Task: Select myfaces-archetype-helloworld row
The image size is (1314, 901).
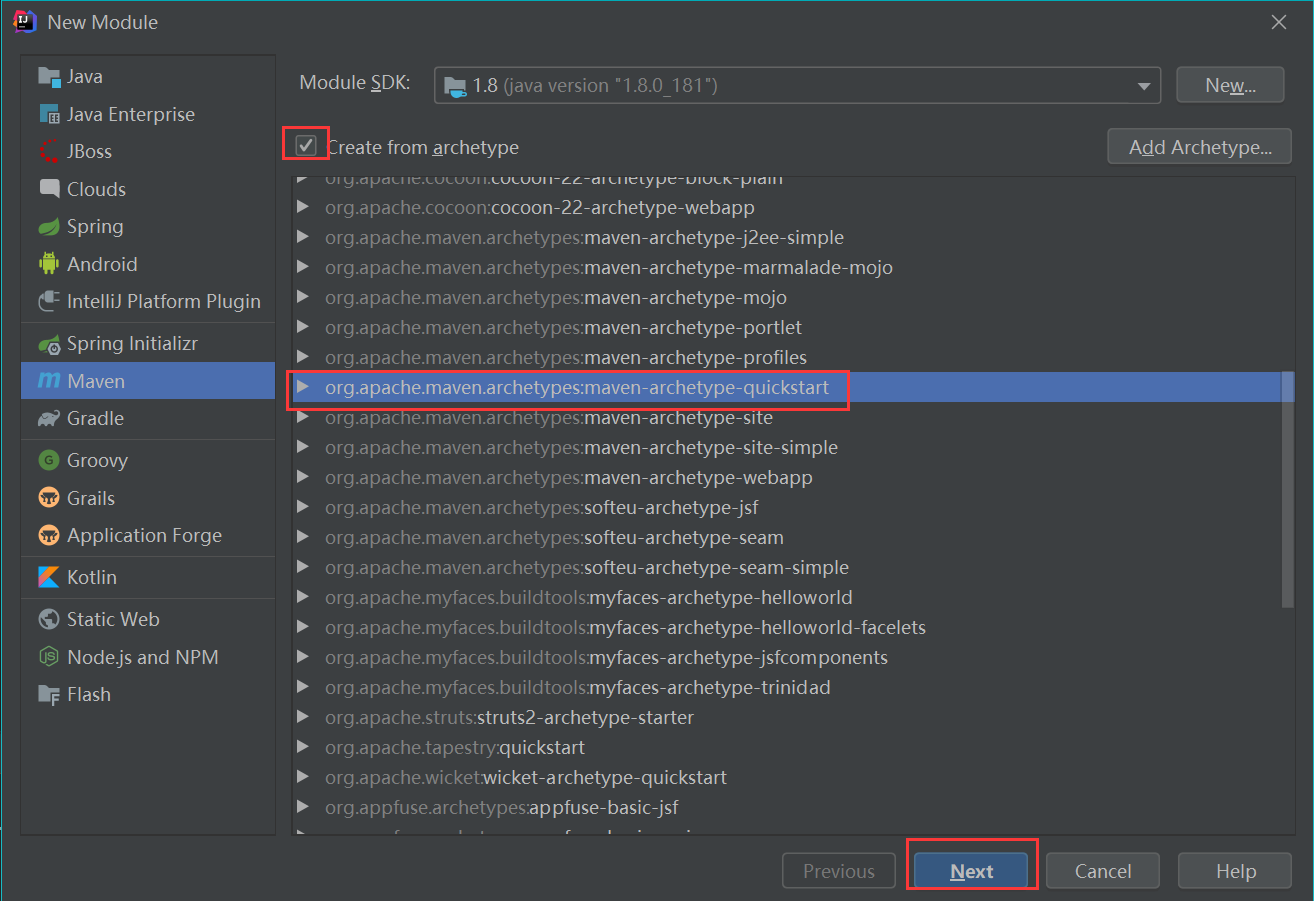Action: pos(787,597)
